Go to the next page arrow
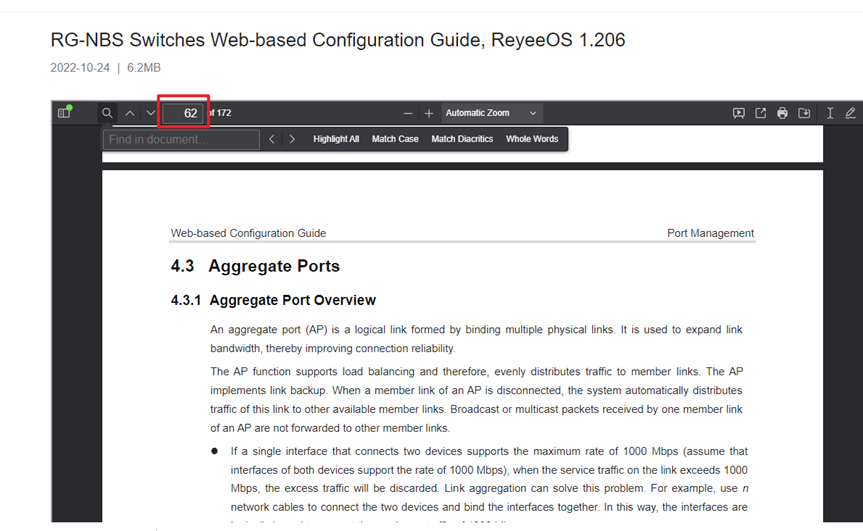 (x=151, y=113)
